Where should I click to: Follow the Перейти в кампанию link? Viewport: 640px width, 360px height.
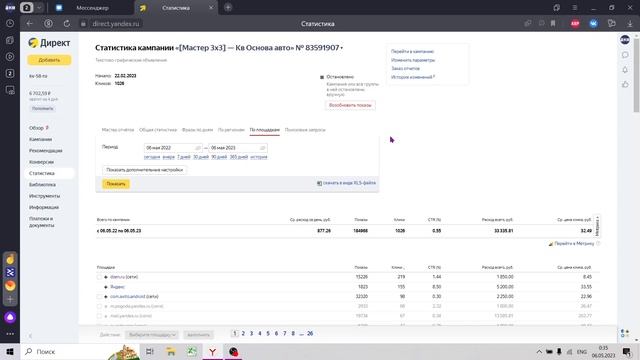tap(412, 51)
